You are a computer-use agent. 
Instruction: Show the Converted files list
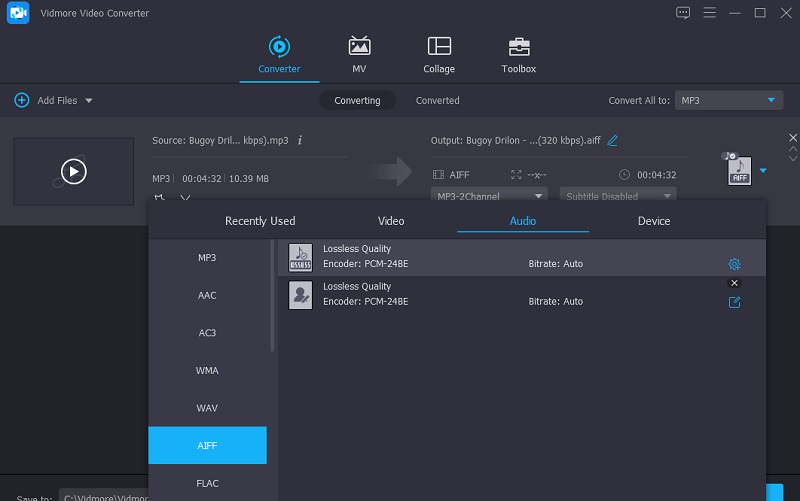pos(437,100)
